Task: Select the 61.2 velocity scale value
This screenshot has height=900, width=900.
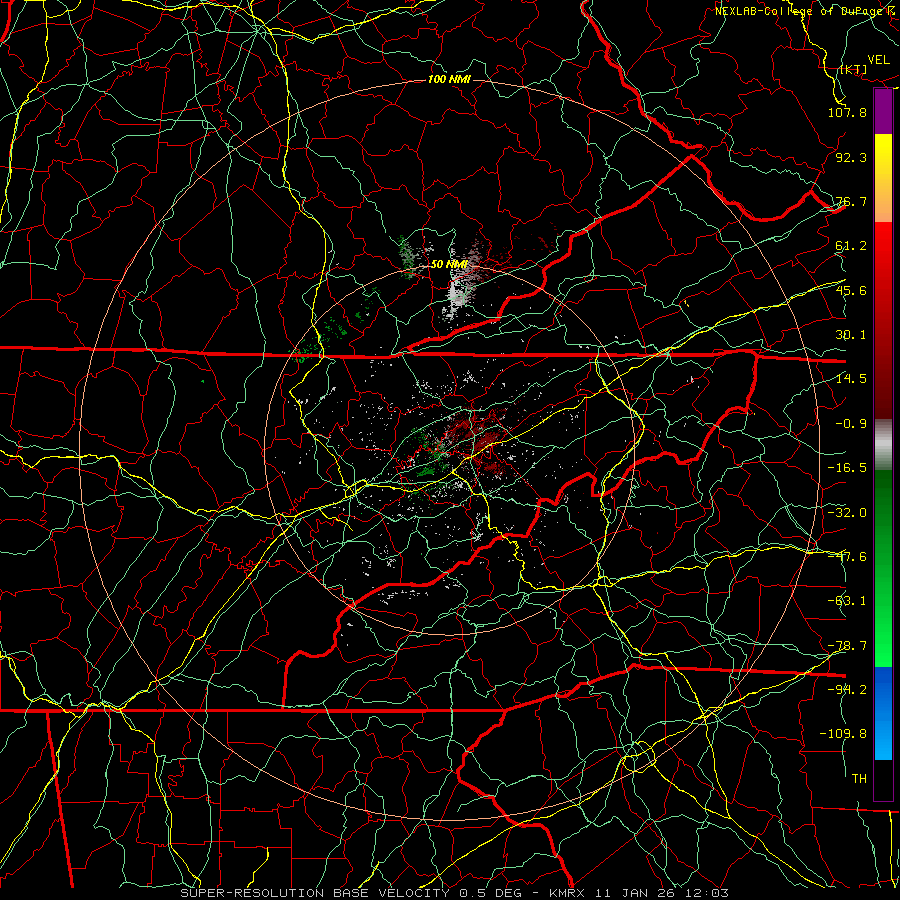Action: point(851,246)
